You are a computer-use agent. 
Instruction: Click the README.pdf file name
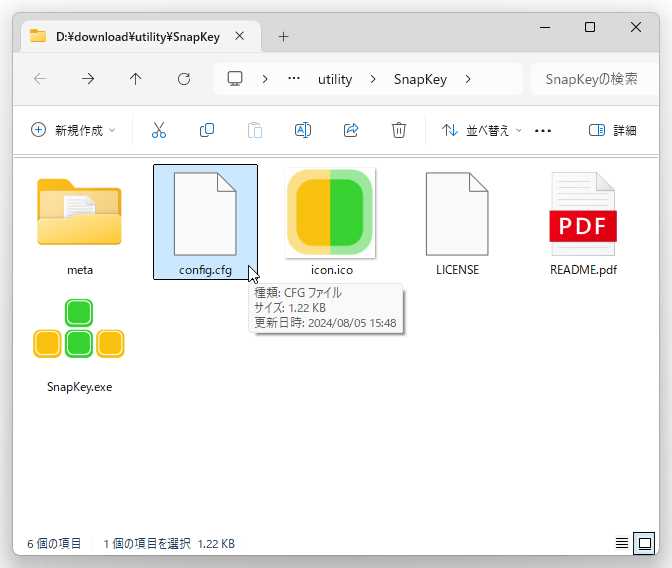point(583,270)
